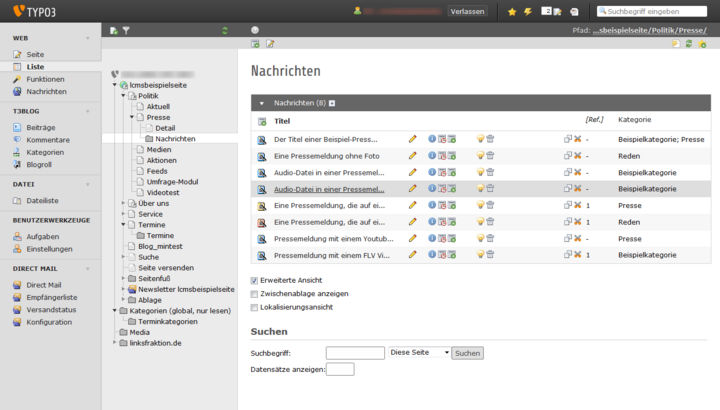This screenshot has height=410, width=720.
Task: Reload list with green arrows icon top right
Action: (689, 44)
